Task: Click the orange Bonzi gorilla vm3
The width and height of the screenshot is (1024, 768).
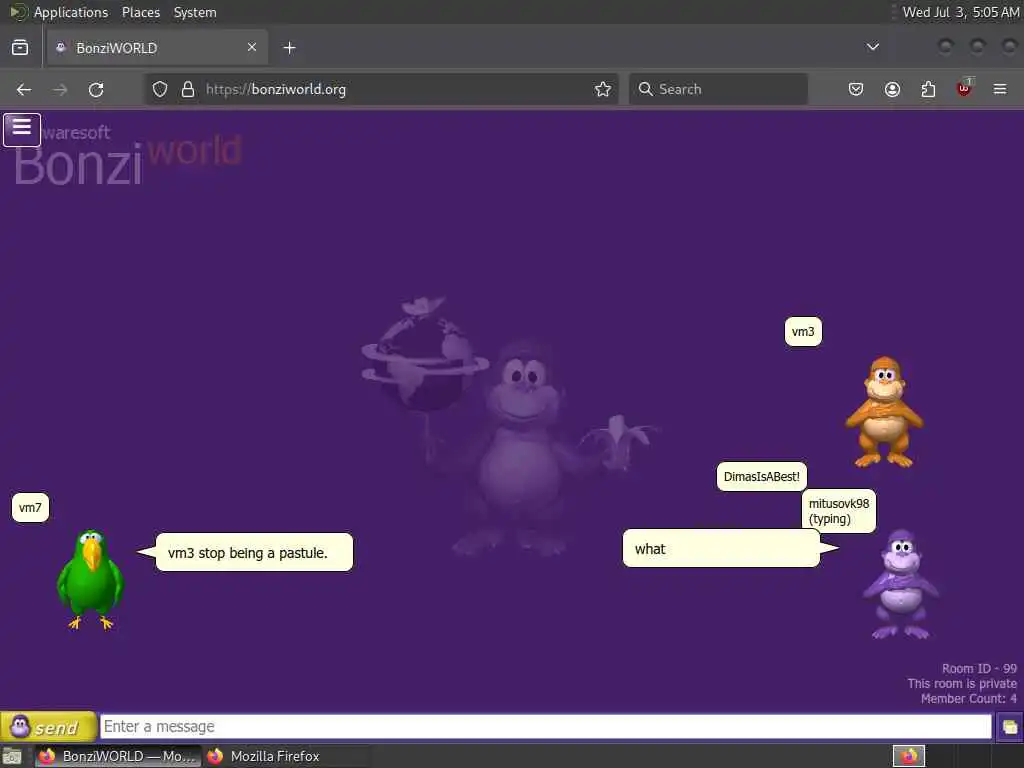Action: point(884,412)
